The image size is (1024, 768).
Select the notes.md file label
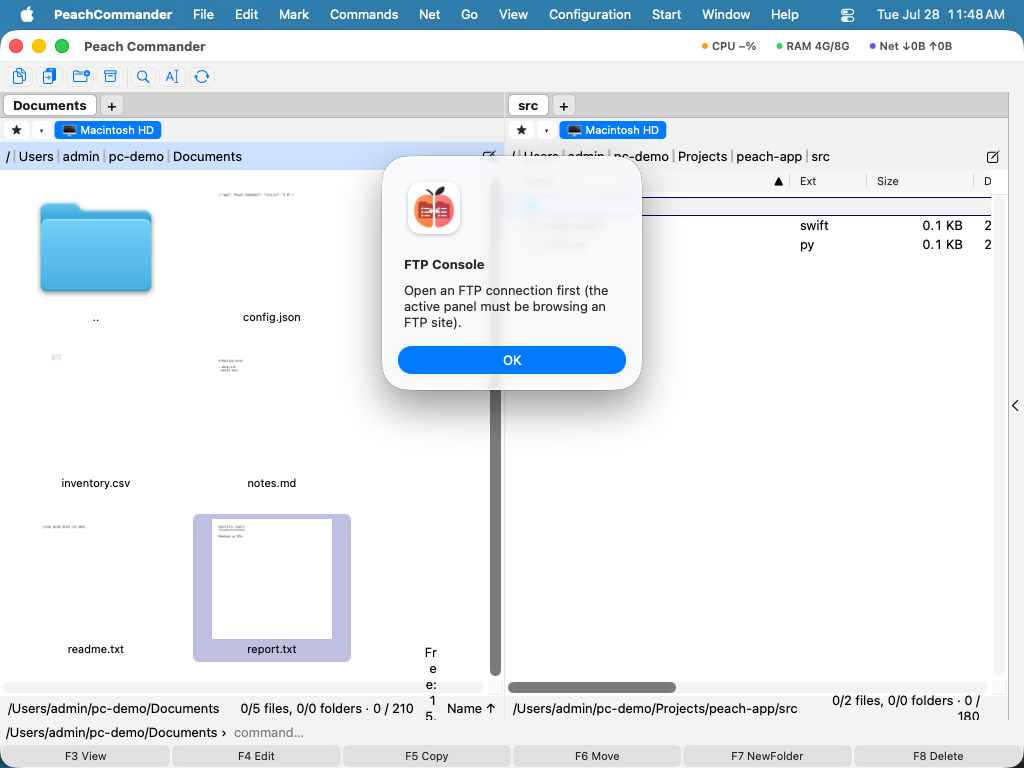coord(272,483)
